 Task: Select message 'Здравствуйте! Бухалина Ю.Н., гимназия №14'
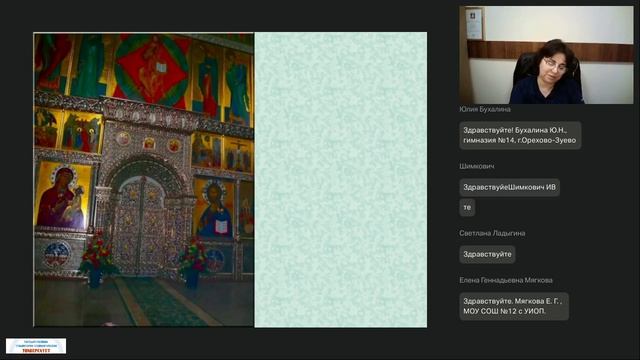coord(520,135)
